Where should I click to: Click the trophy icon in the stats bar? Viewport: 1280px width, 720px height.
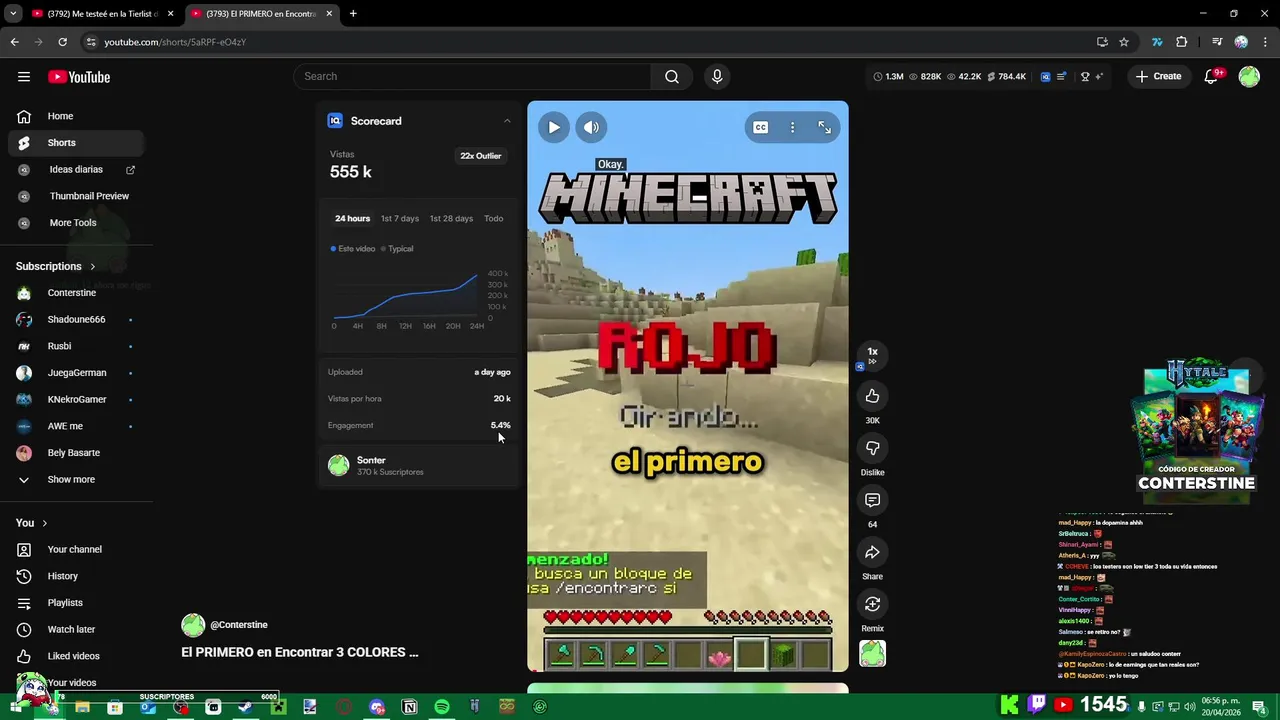[x=1085, y=76]
